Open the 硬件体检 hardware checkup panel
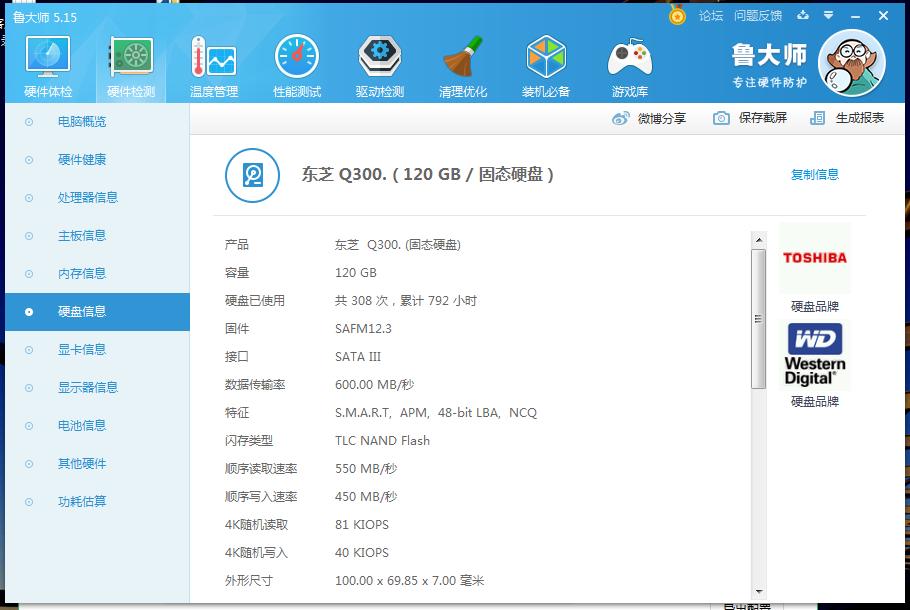Viewport: 910px width, 610px height. (46, 63)
